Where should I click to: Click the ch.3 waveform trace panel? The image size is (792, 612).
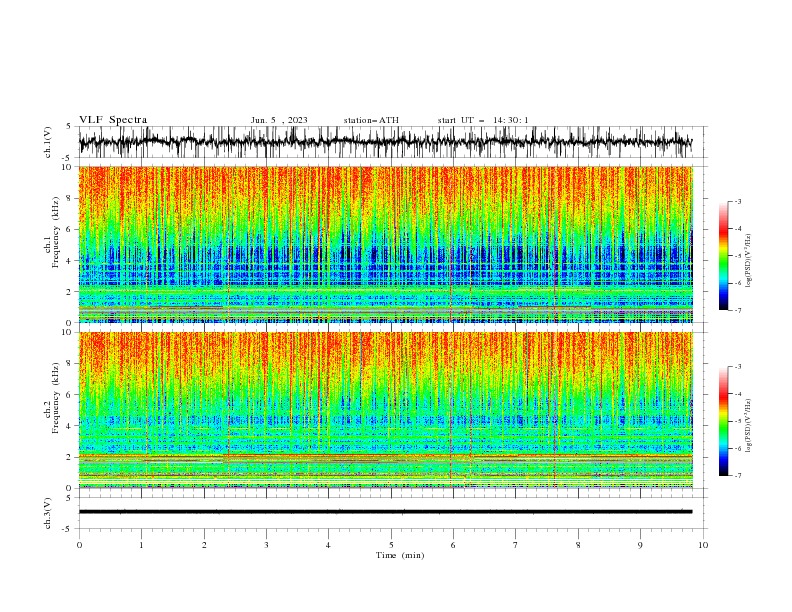(392, 513)
